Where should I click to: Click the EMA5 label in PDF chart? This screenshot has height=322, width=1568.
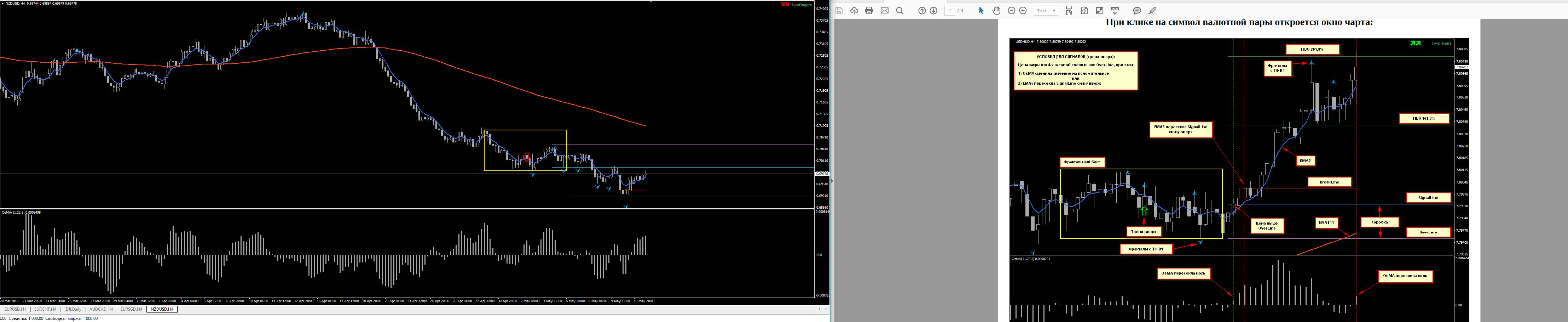(1304, 161)
